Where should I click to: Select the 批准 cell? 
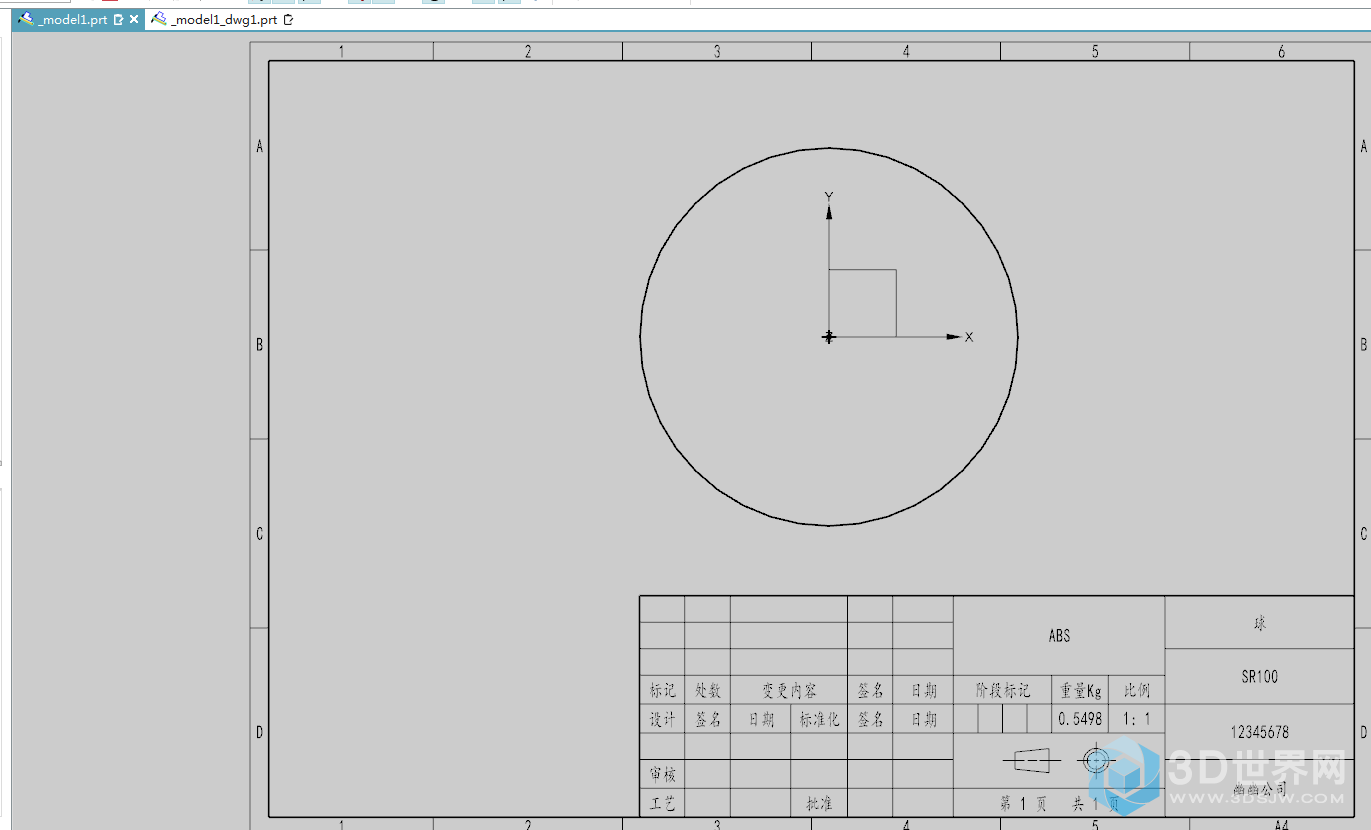coord(819,803)
